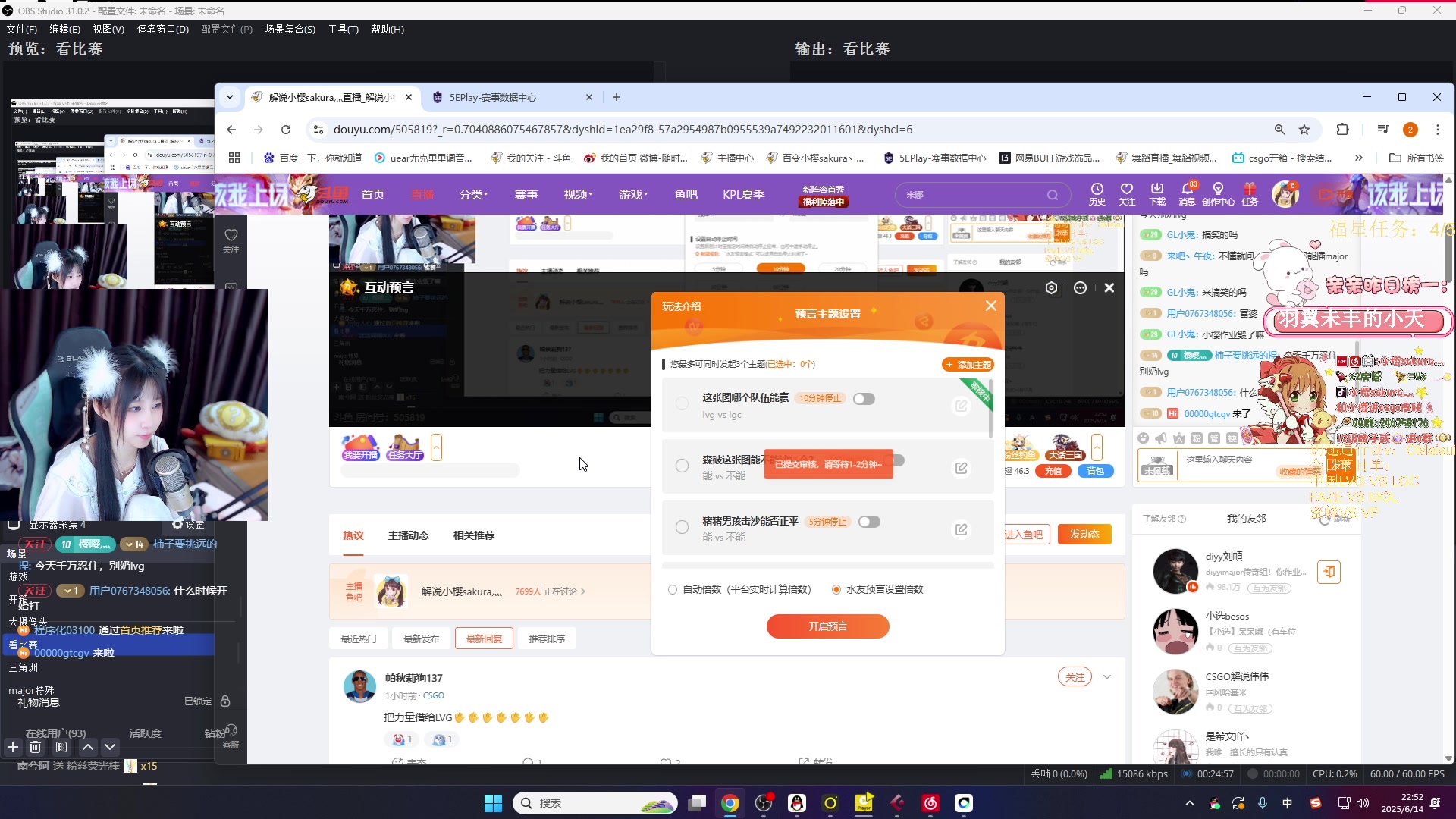Click the 添加主题 button

click(x=968, y=365)
